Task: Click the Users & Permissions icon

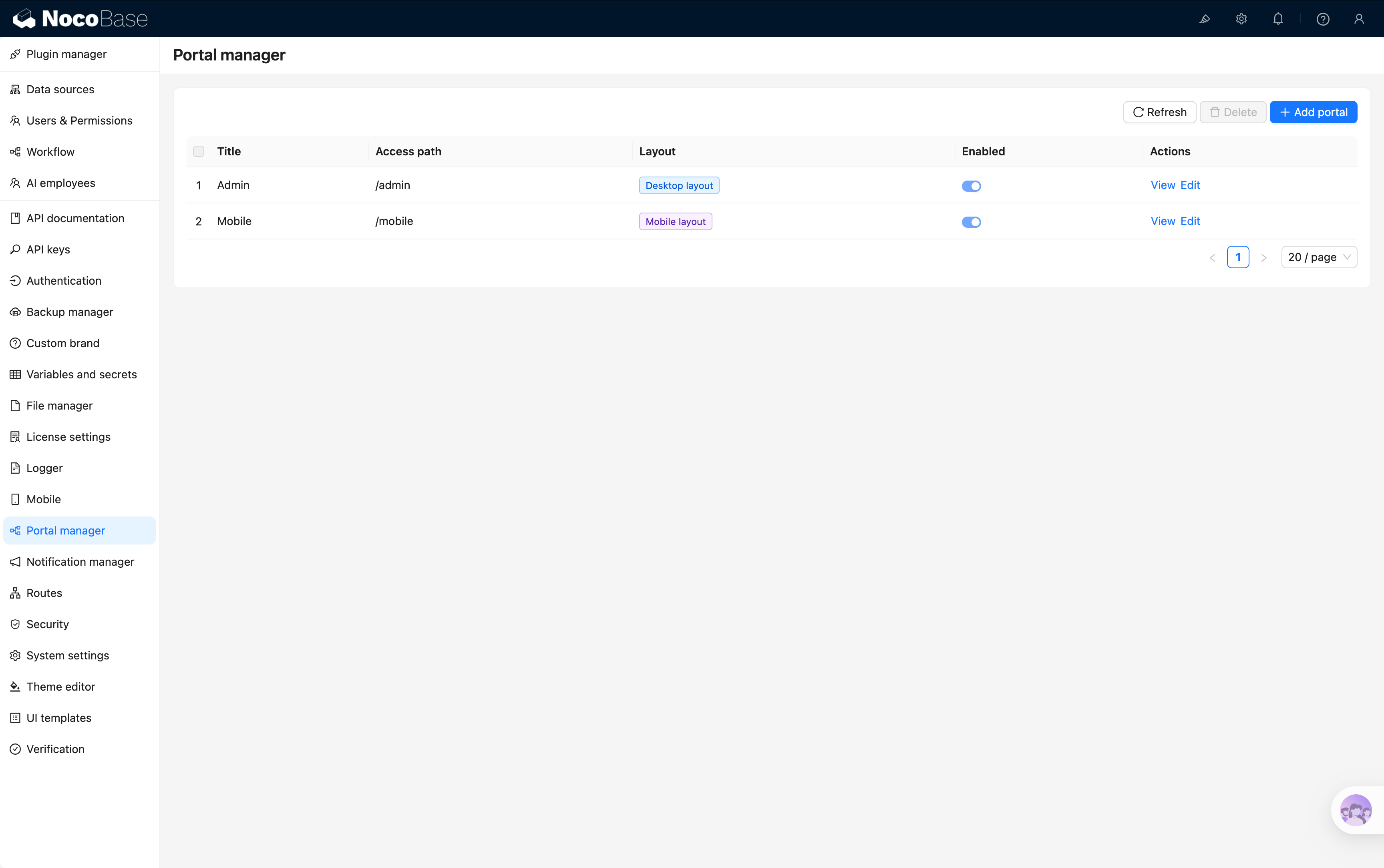Action: [16, 121]
